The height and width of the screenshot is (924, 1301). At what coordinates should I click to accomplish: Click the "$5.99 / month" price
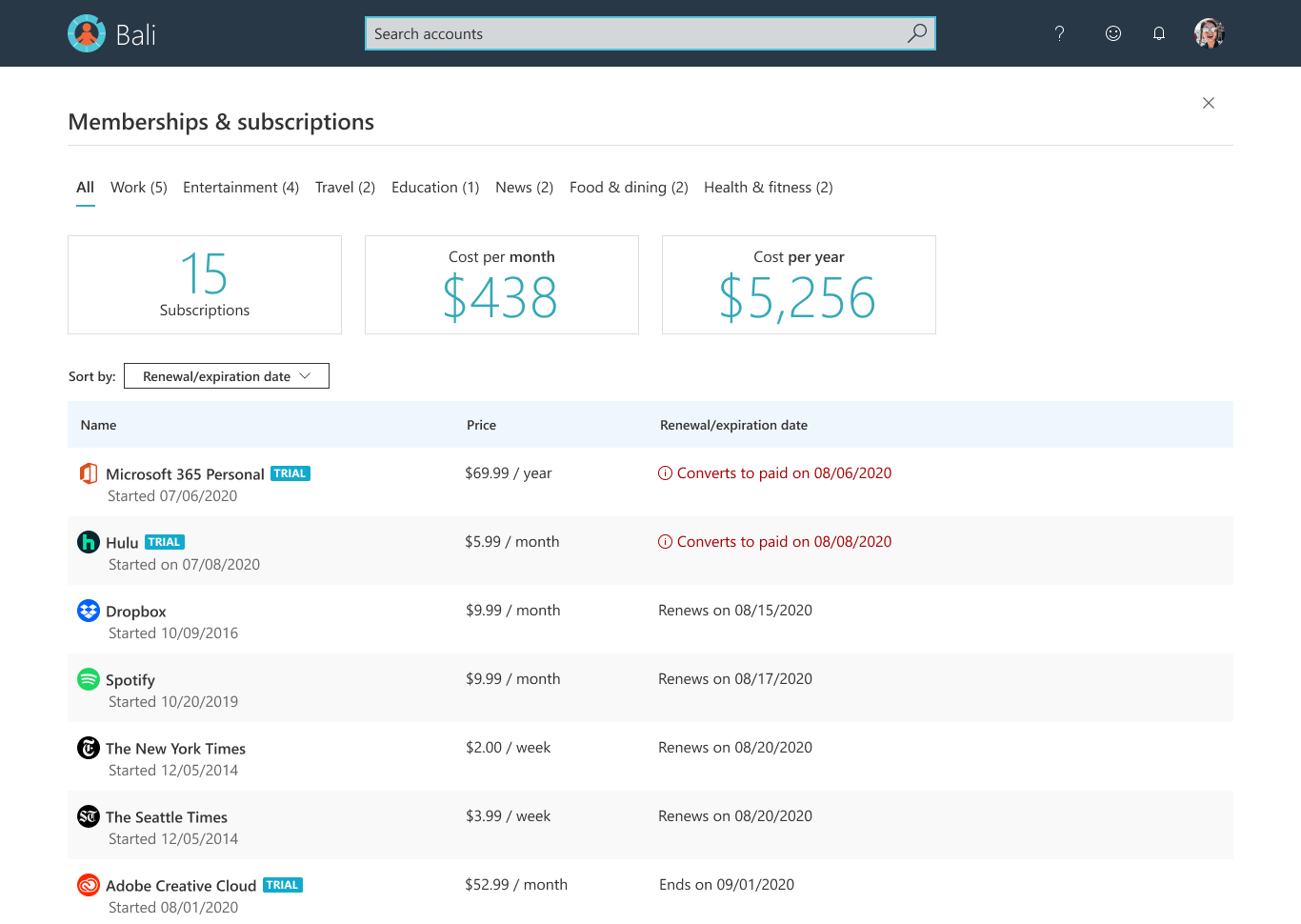(x=512, y=542)
